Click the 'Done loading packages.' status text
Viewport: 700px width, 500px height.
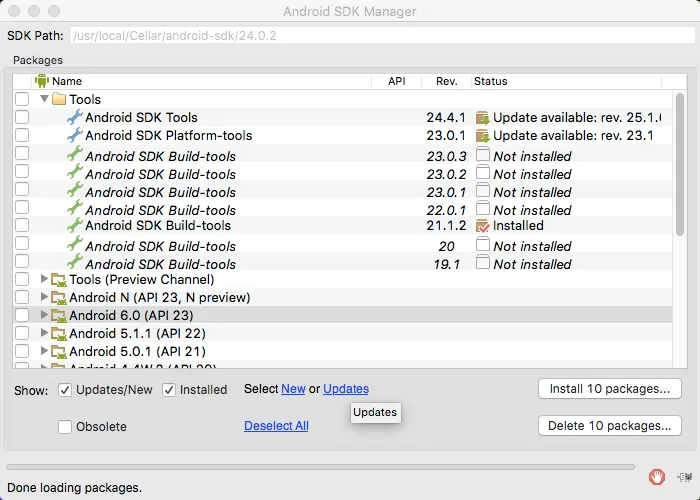(75, 488)
